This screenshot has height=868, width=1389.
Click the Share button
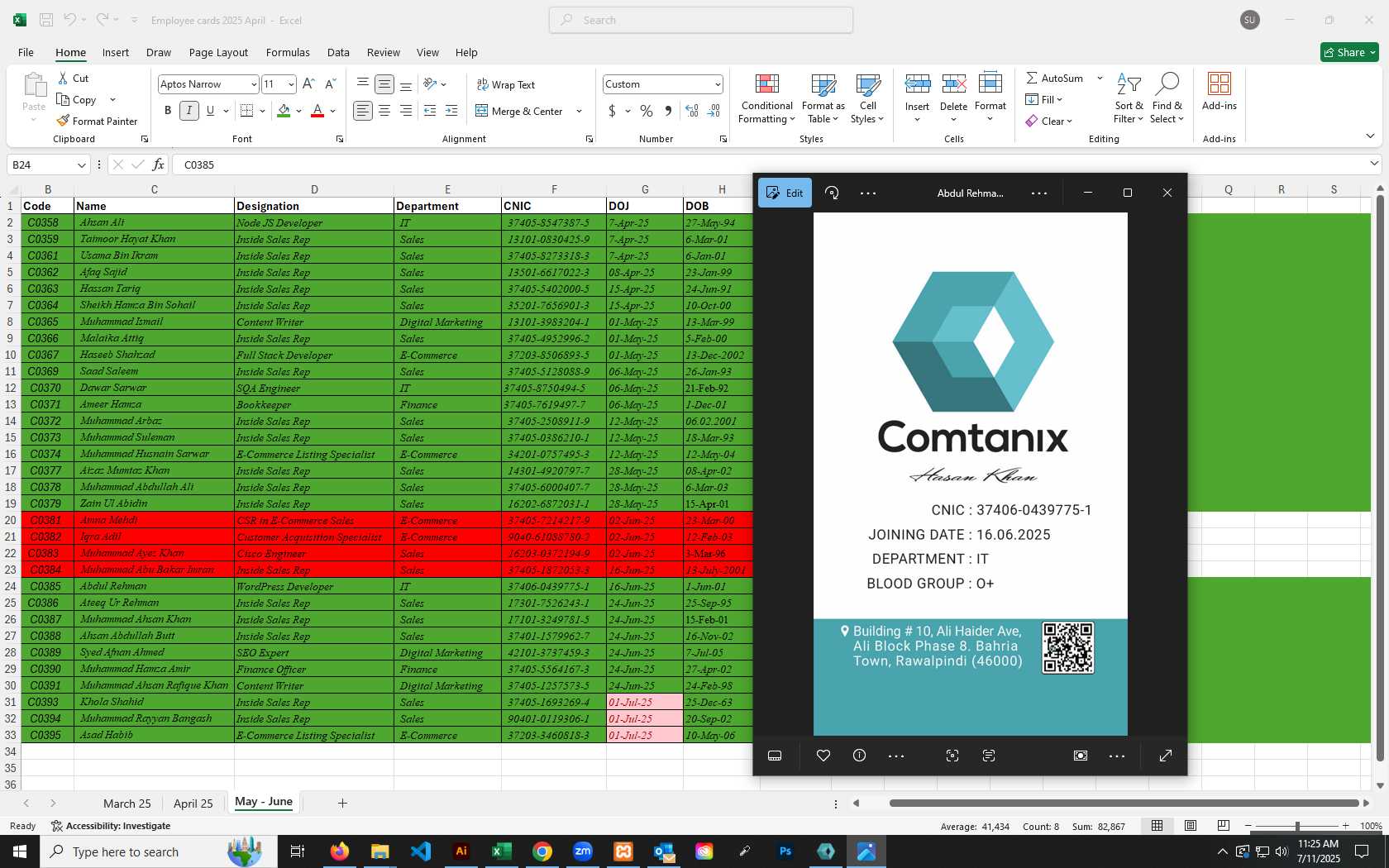[1349, 52]
